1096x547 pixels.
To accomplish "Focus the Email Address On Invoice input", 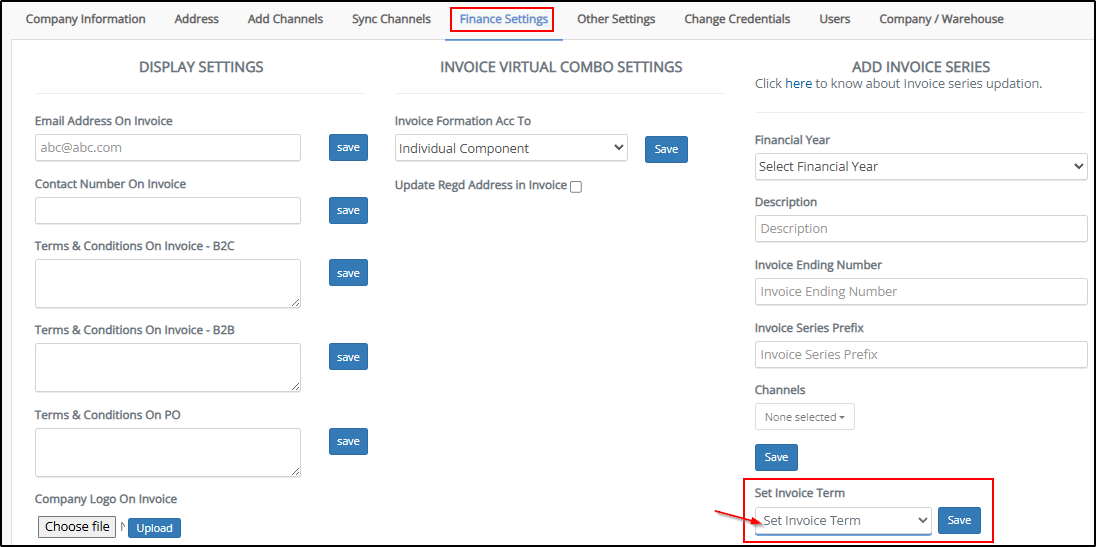I will (x=167, y=147).
